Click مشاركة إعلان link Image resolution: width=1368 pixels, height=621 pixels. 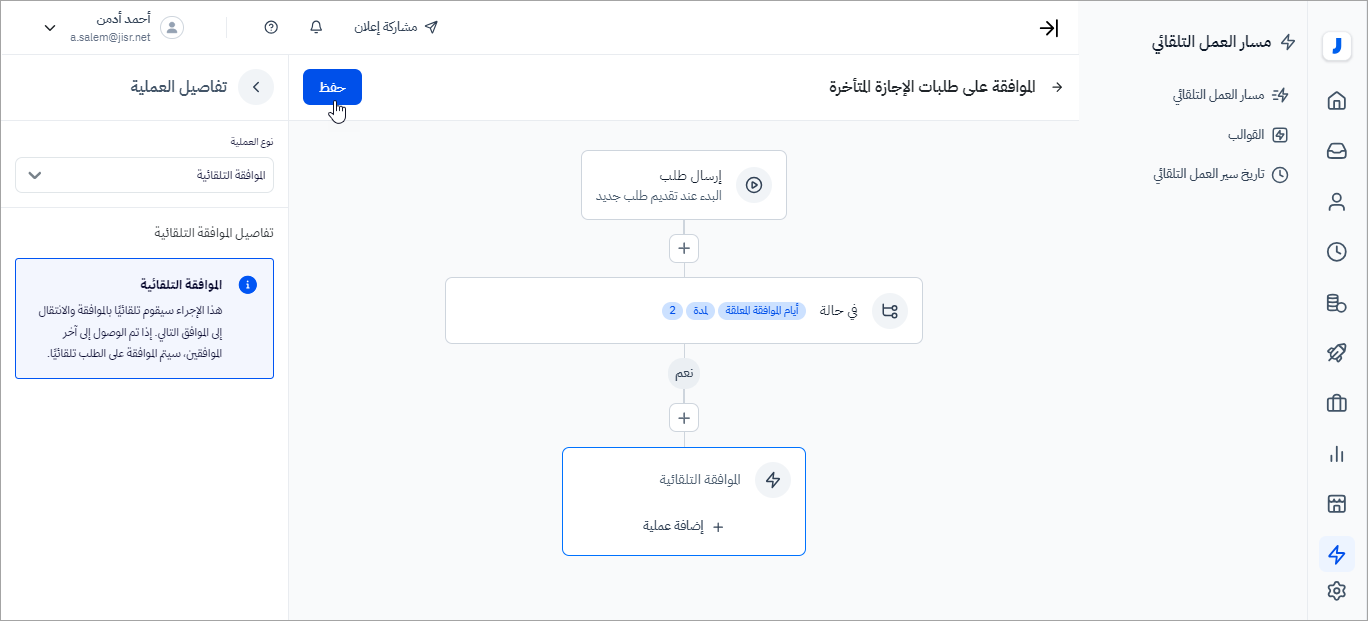click(397, 27)
